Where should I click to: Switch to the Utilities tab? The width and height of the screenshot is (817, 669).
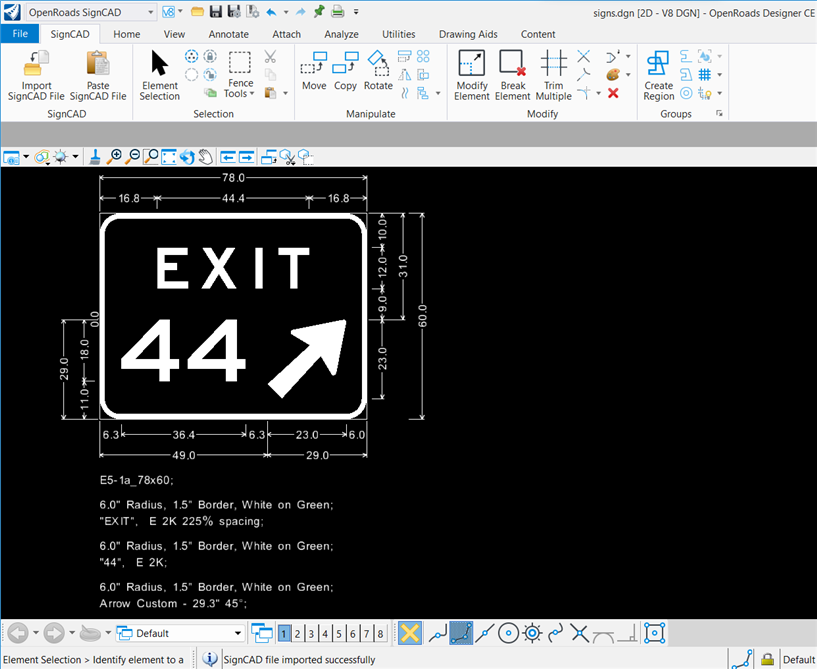399,34
